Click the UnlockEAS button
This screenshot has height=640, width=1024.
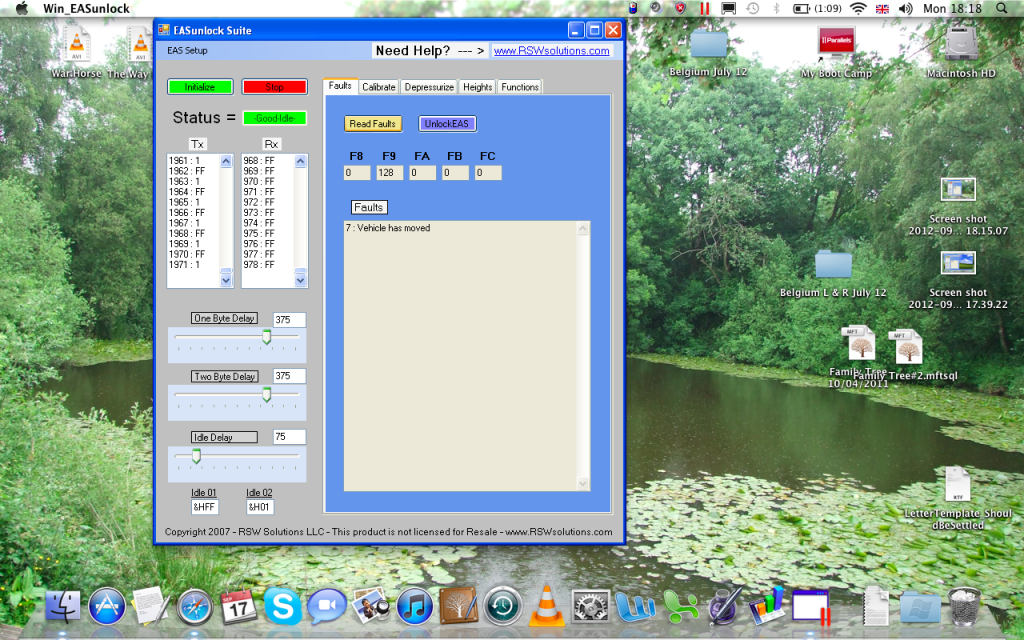pyautogui.click(x=447, y=123)
